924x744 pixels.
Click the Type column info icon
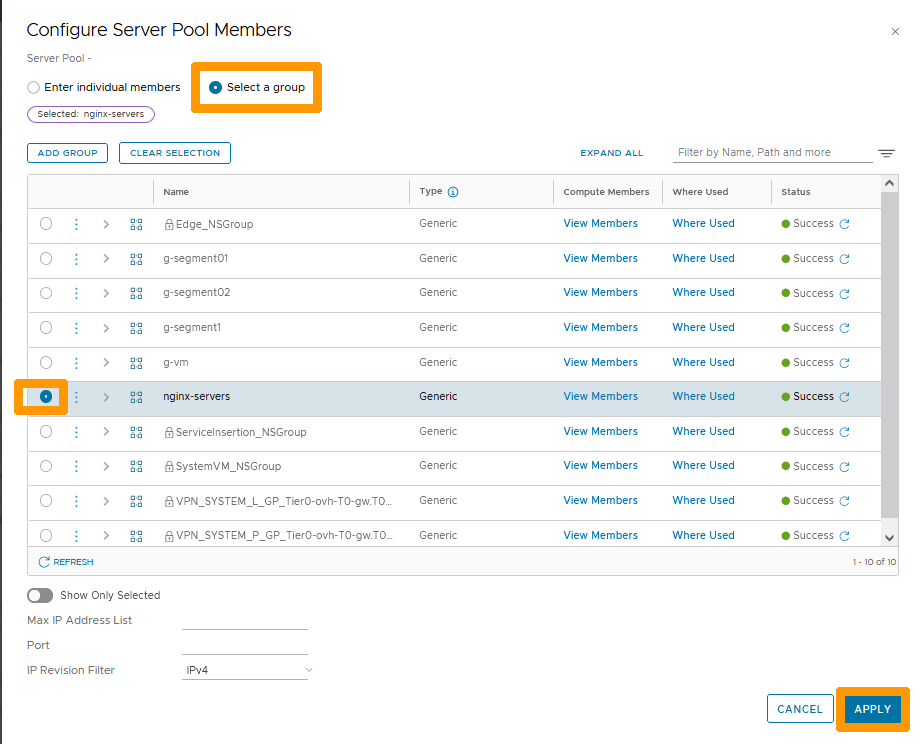pyautogui.click(x=453, y=192)
